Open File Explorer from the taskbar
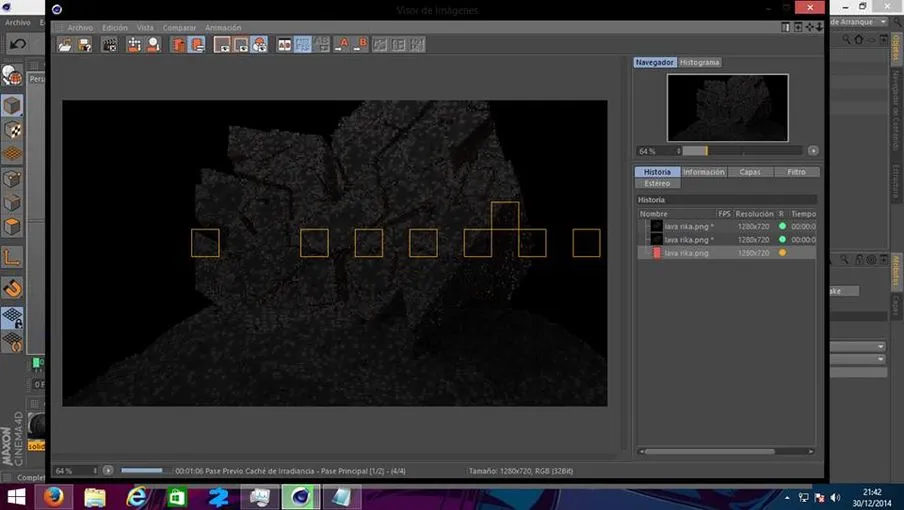Screen dimensions: 904x510 point(95,497)
